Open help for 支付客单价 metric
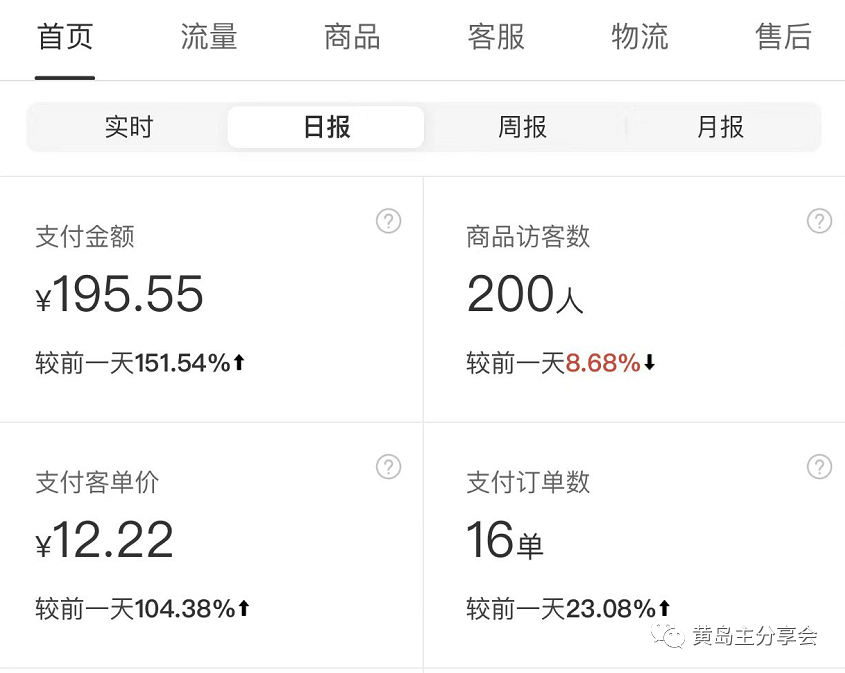Image resolution: width=845 pixels, height=673 pixels. 388,466
